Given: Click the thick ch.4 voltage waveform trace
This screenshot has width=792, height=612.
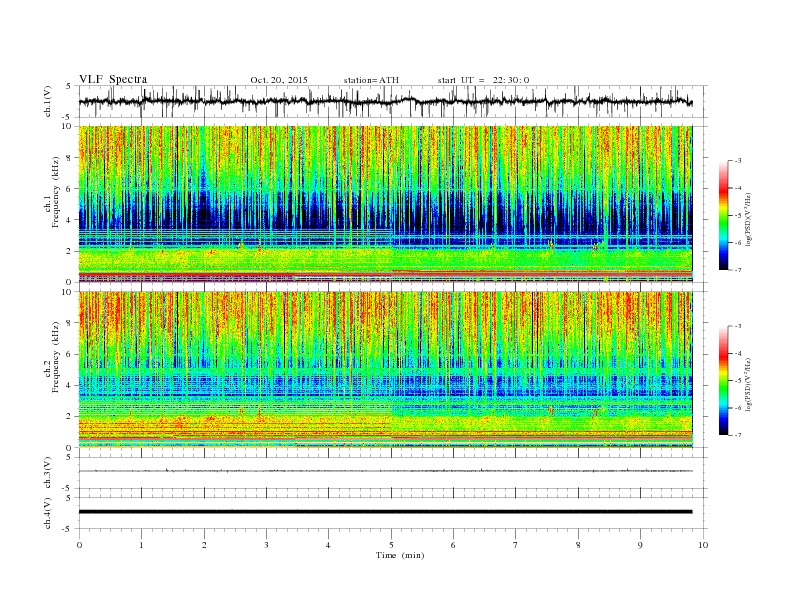Looking at the screenshot, I should point(385,512).
